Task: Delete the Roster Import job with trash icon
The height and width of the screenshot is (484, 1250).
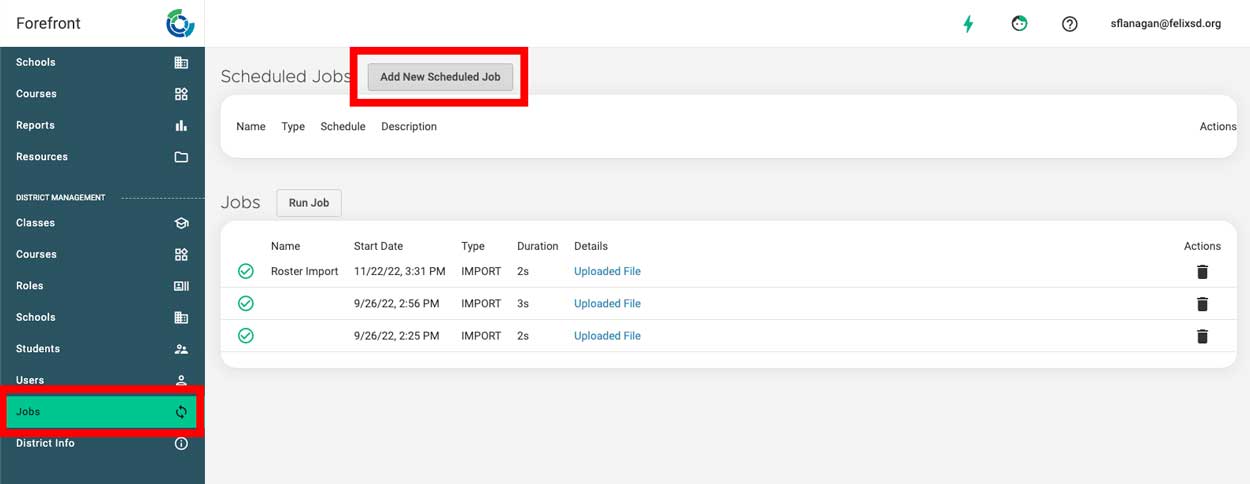Action: click(1202, 272)
